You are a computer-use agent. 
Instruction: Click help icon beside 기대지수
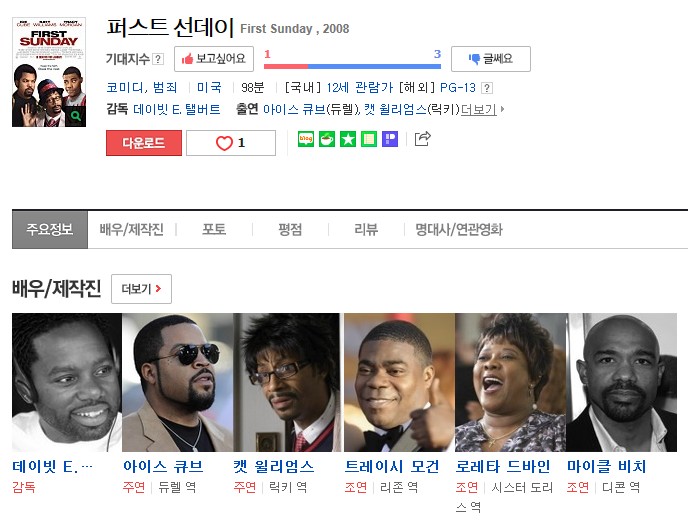click(x=158, y=59)
